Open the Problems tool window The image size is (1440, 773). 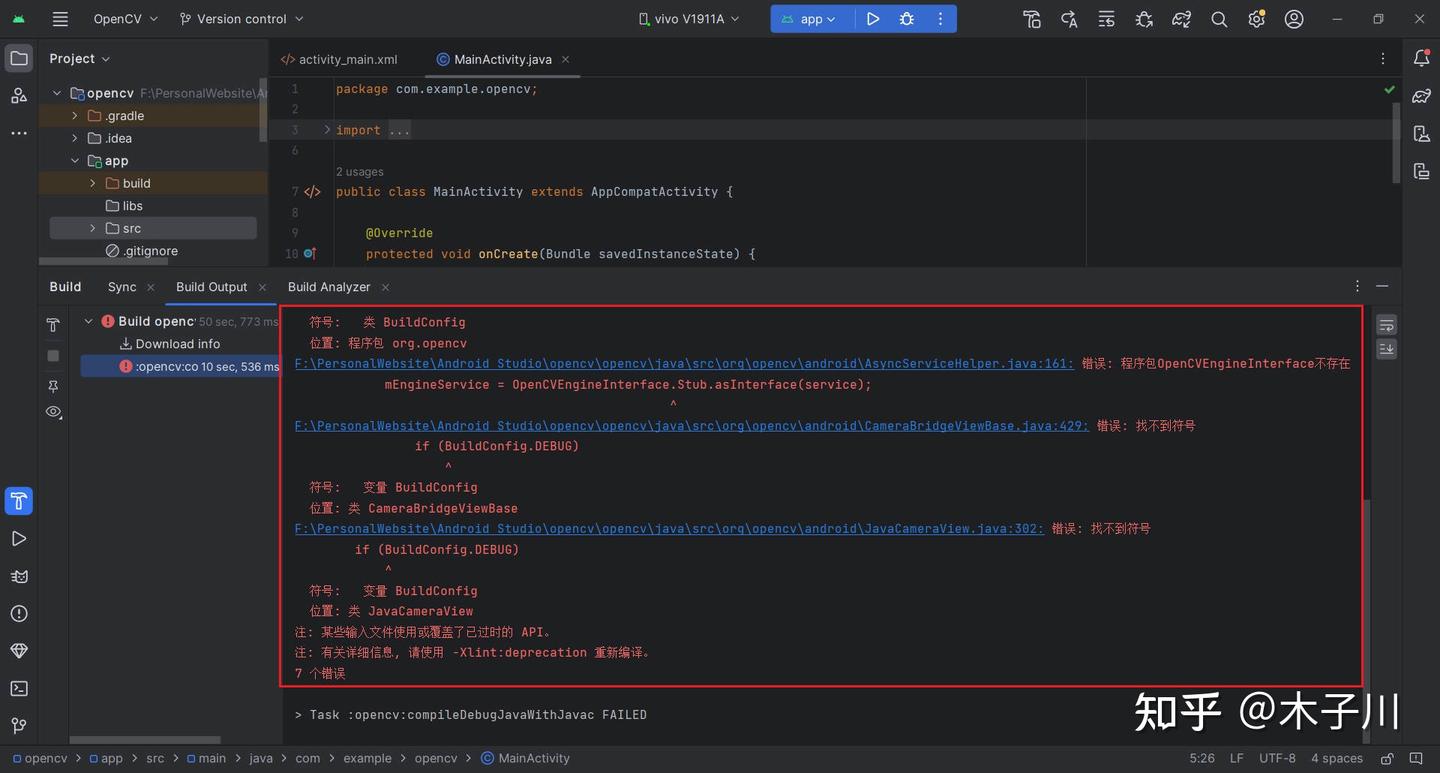[18, 613]
